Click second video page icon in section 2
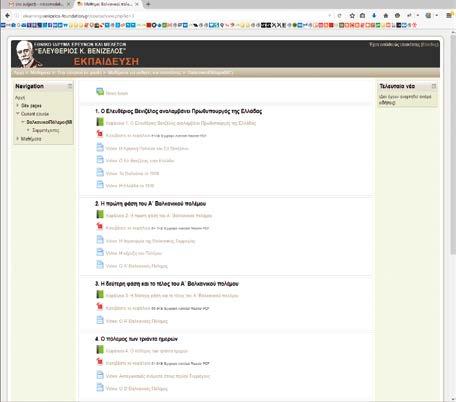Screen dimensions: 456x402 (x=100, y=252)
